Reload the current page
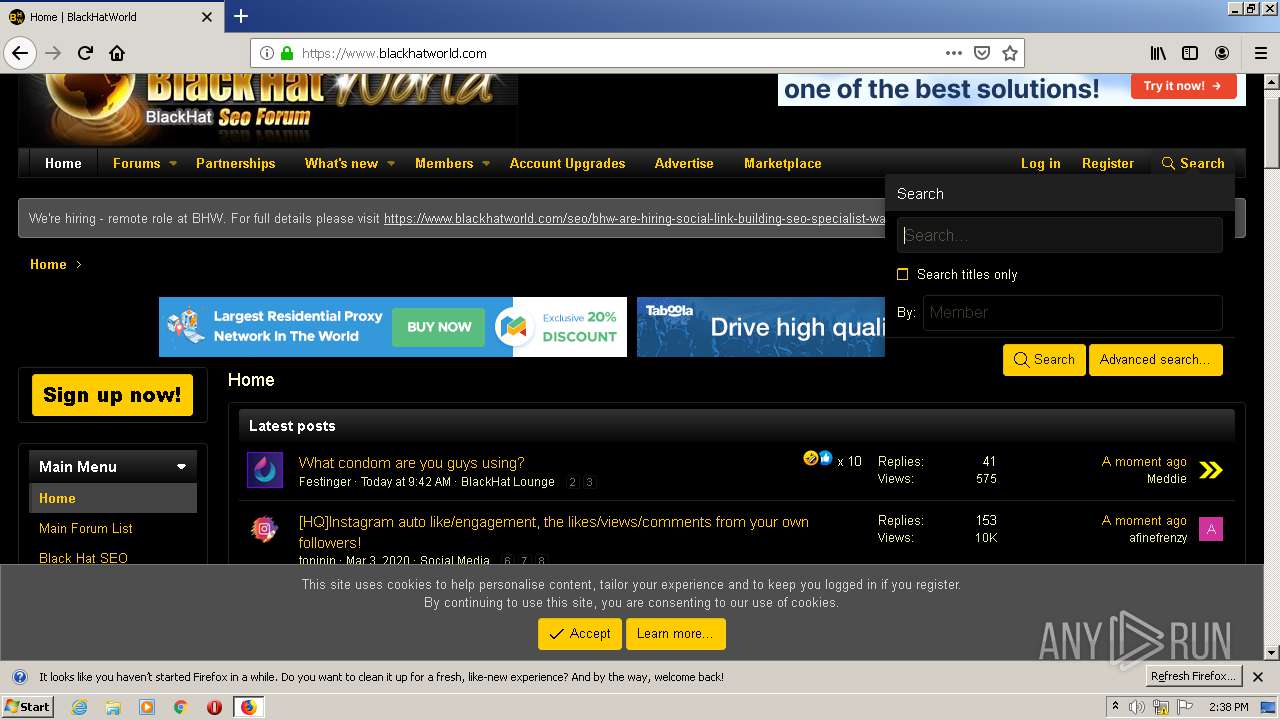 [85, 53]
